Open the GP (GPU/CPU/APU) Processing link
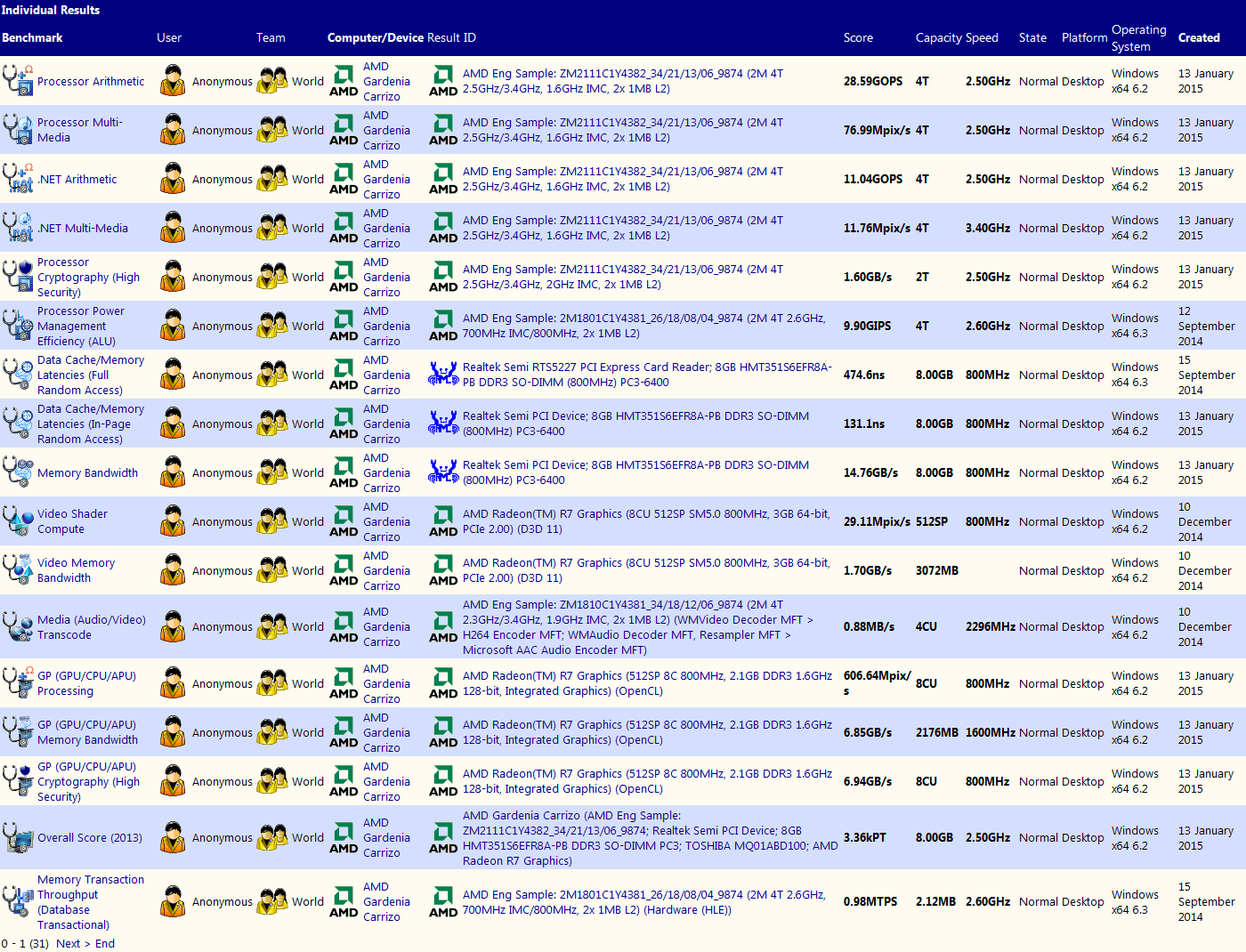 coord(86,683)
